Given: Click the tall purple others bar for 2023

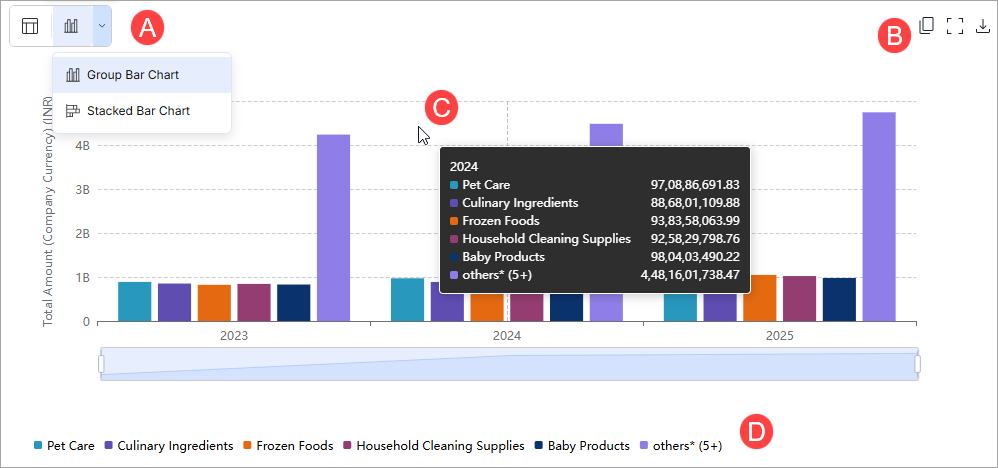Looking at the screenshot, I should (x=333, y=228).
